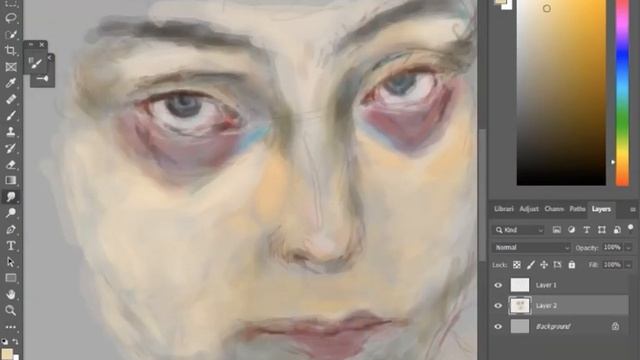Select the Smudge tool
The width and height of the screenshot is (640, 360).
pos(11,196)
